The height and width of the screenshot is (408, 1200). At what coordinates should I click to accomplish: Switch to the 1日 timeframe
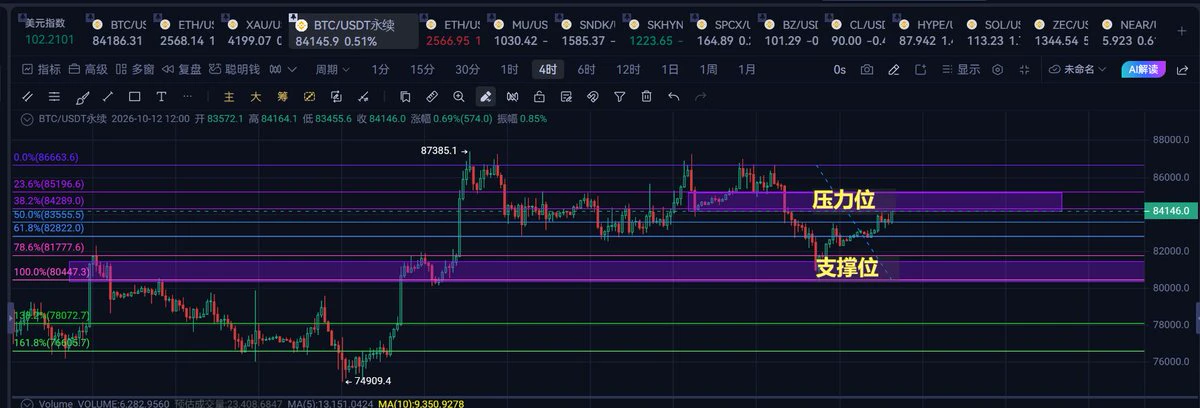[x=670, y=70]
